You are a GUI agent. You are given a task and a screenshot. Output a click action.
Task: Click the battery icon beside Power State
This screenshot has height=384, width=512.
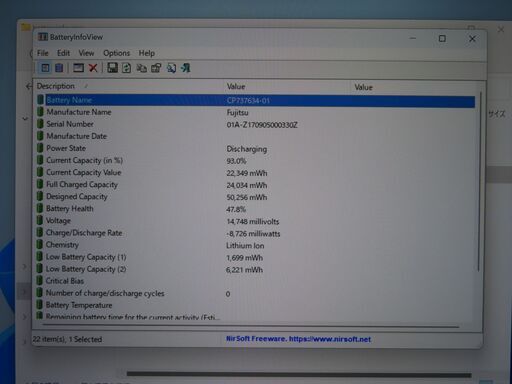click(40, 148)
